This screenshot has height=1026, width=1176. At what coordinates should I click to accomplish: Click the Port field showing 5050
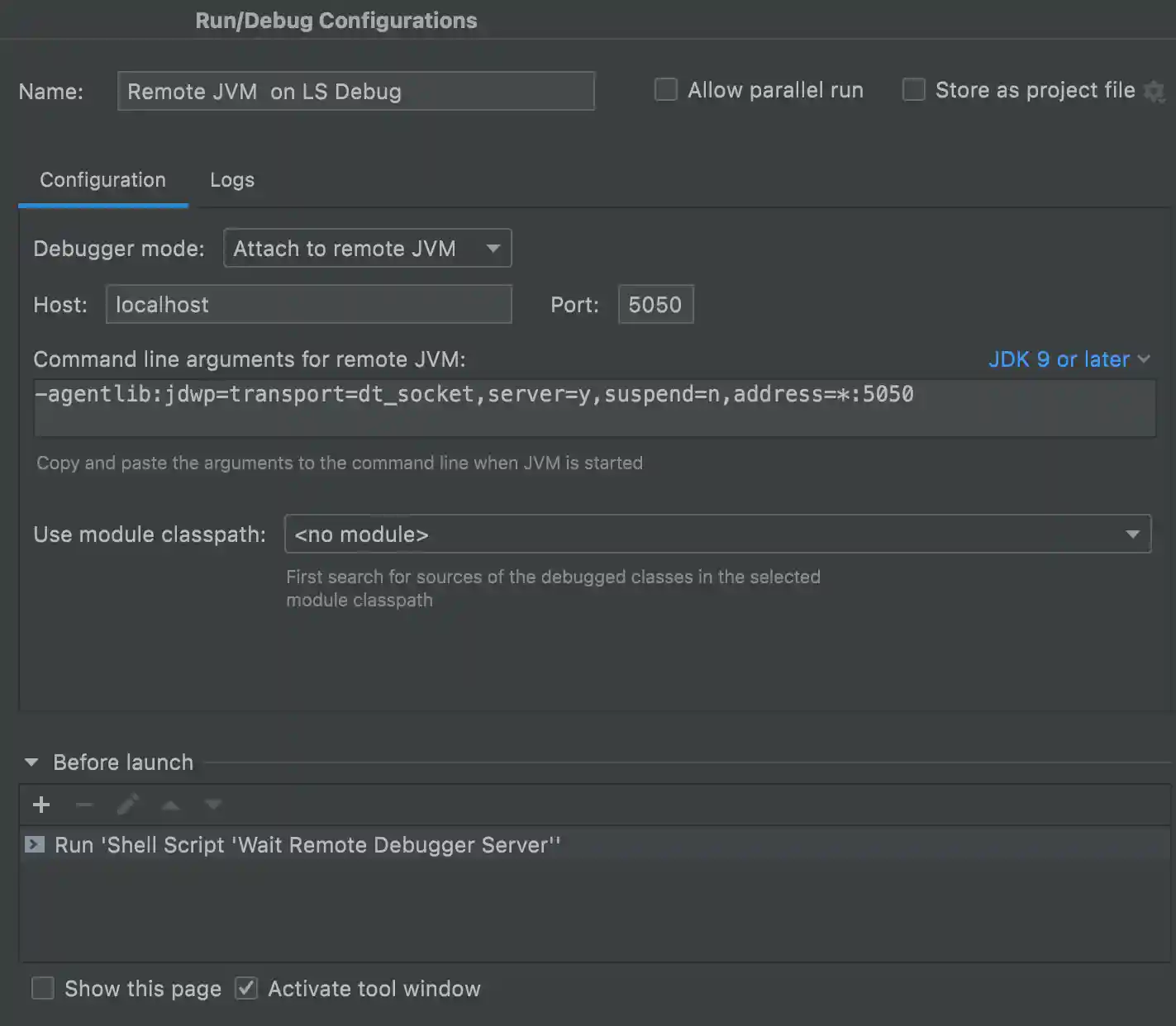point(655,304)
